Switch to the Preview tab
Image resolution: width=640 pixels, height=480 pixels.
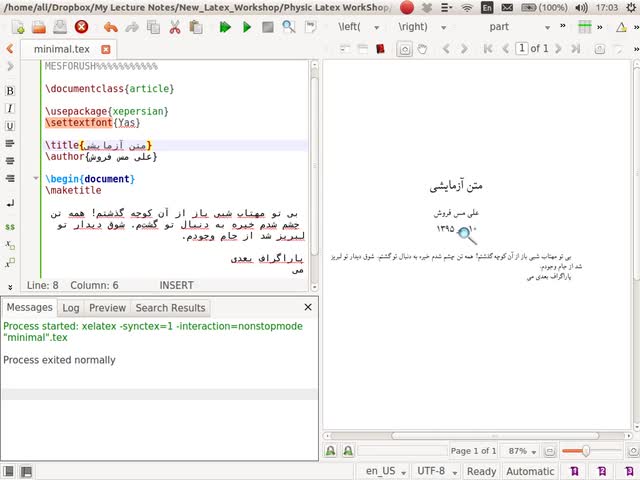coord(107,308)
